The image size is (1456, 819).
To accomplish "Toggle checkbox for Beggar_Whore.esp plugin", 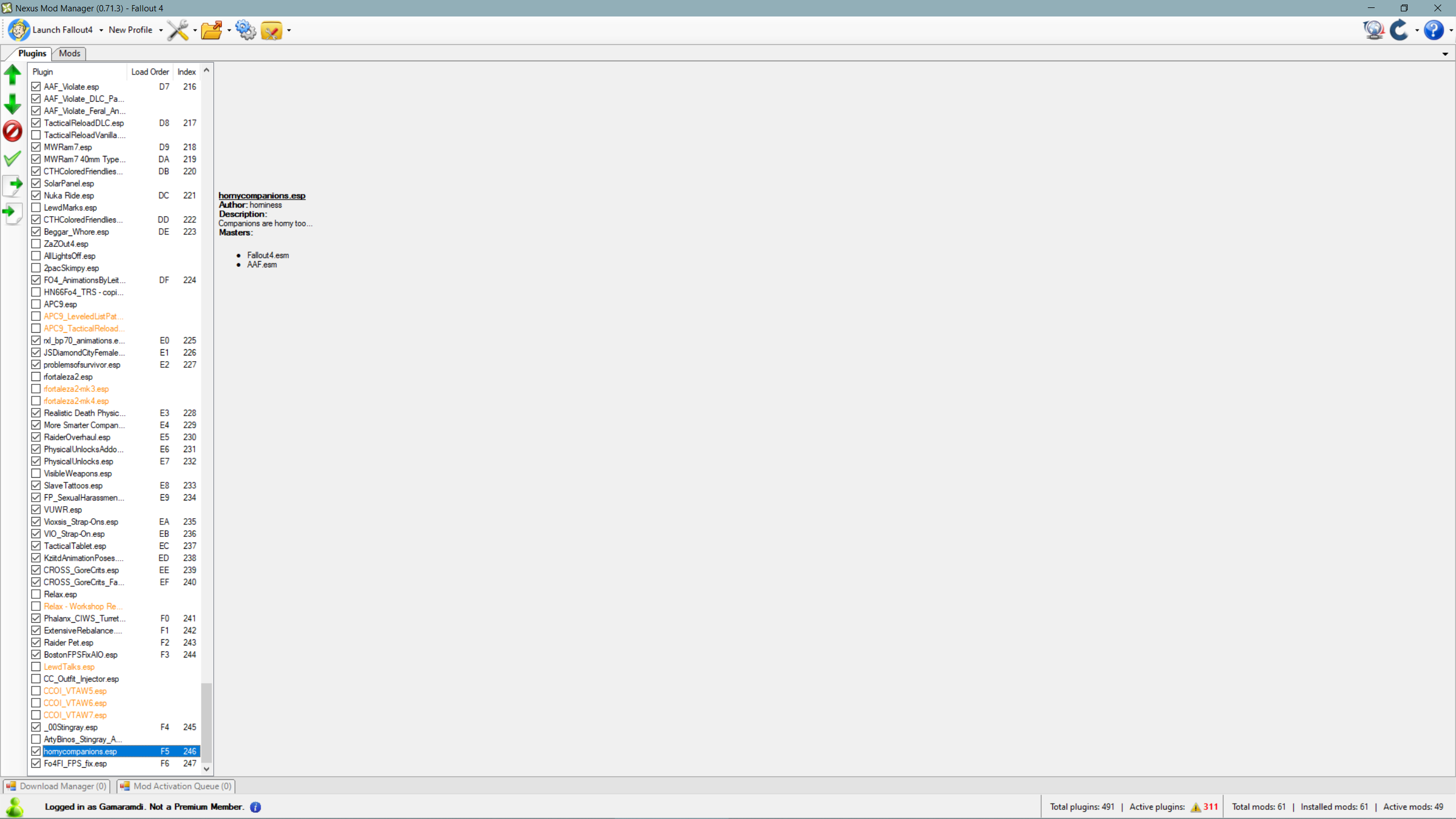I will 37,232.
